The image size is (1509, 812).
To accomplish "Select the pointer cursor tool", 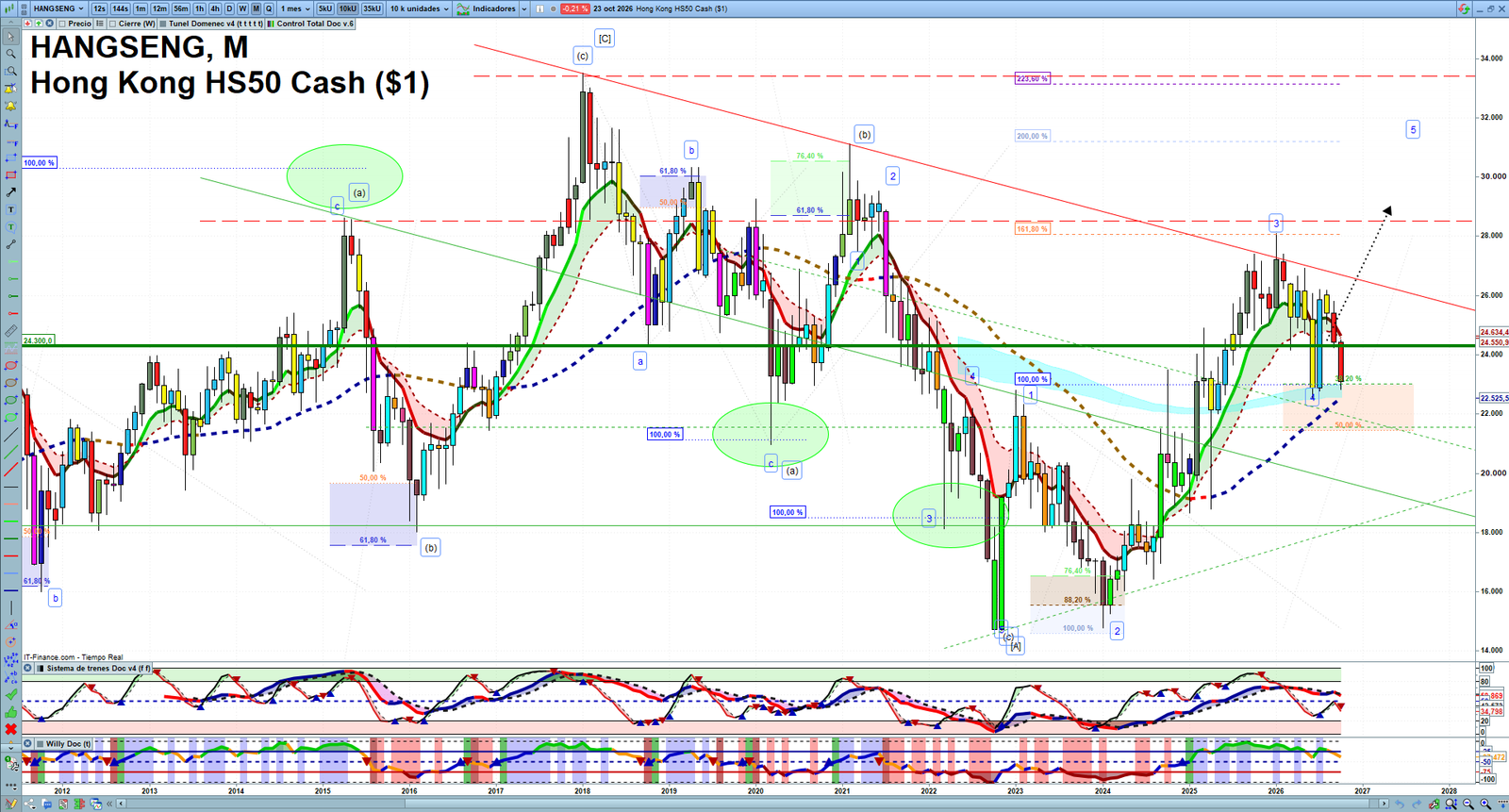I will tap(11, 36).
